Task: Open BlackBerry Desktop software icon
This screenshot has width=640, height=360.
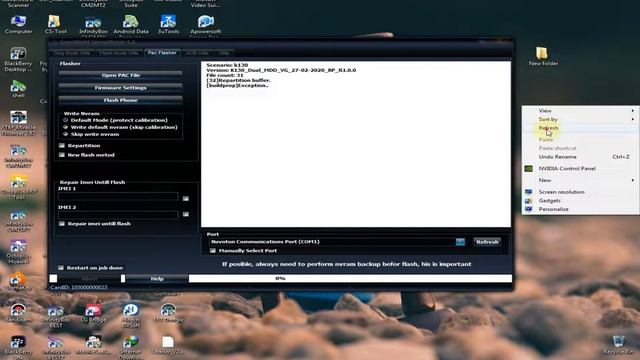Action: tap(18, 59)
